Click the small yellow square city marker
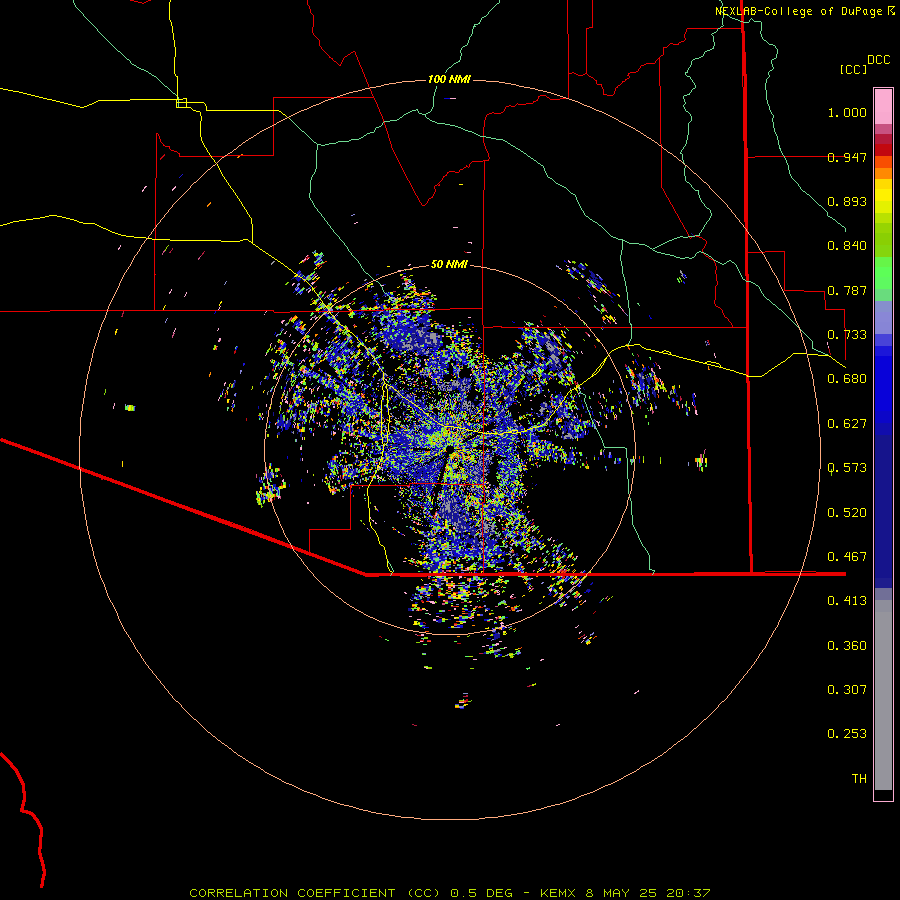This screenshot has width=900, height=900. coord(181,103)
